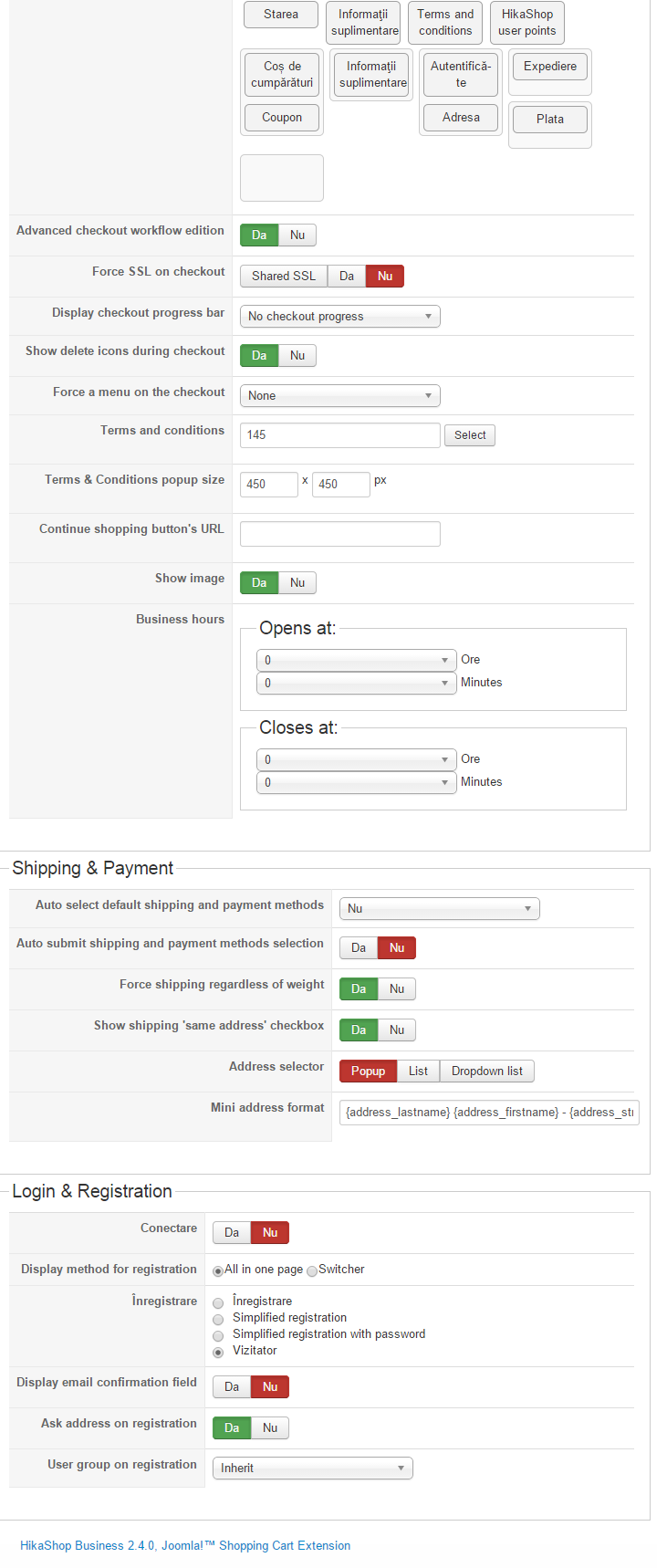Image resolution: width=667 pixels, height=1568 pixels.
Task: Open the HikaShop Business Joomla extension link
Action: pyautogui.click(x=185, y=1545)
